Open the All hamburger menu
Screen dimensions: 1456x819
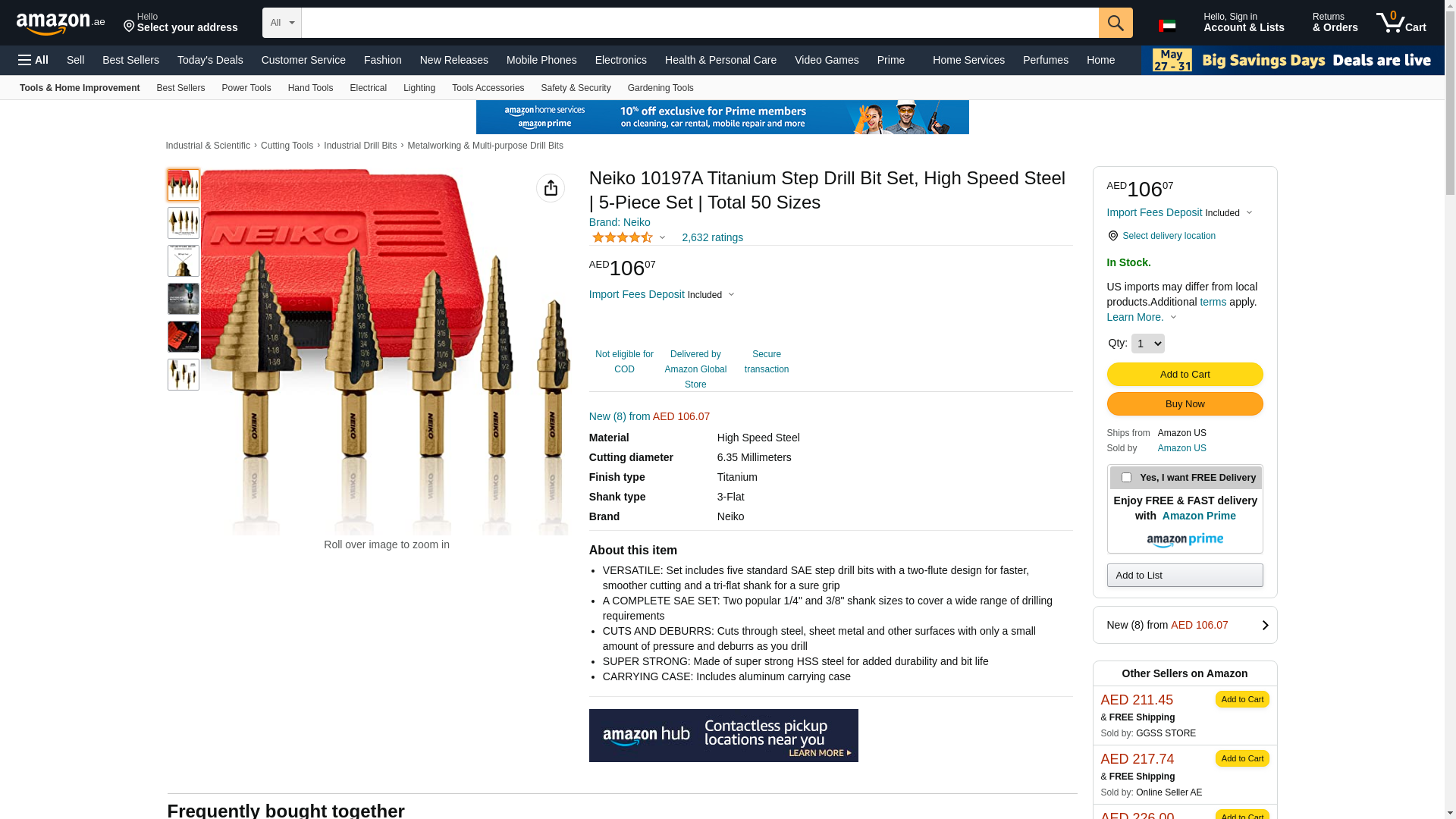tap(33, 60)
